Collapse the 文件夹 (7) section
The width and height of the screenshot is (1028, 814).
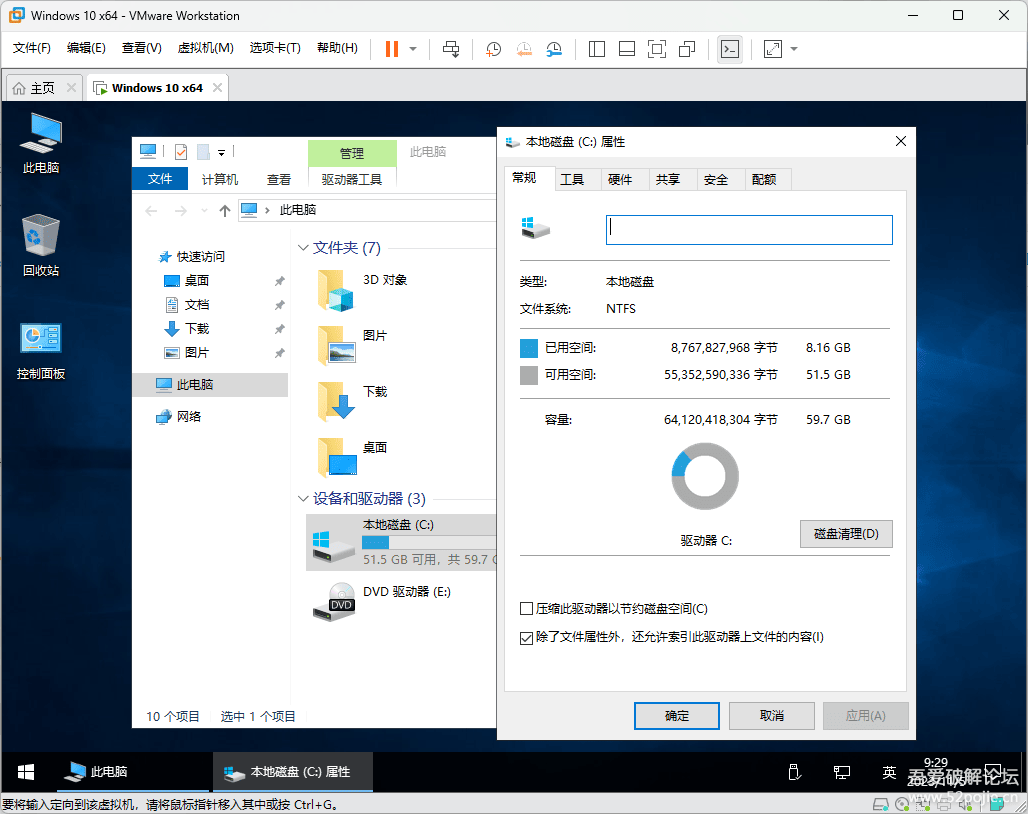coord(302,247)
